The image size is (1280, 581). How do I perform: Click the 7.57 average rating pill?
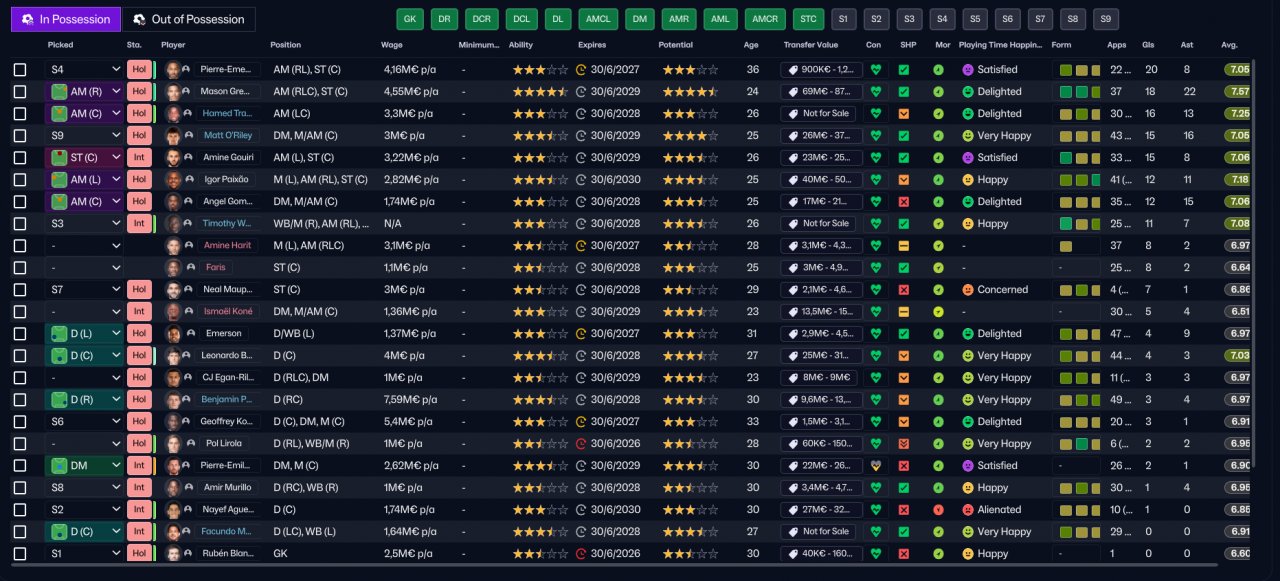click(1238, 92)
